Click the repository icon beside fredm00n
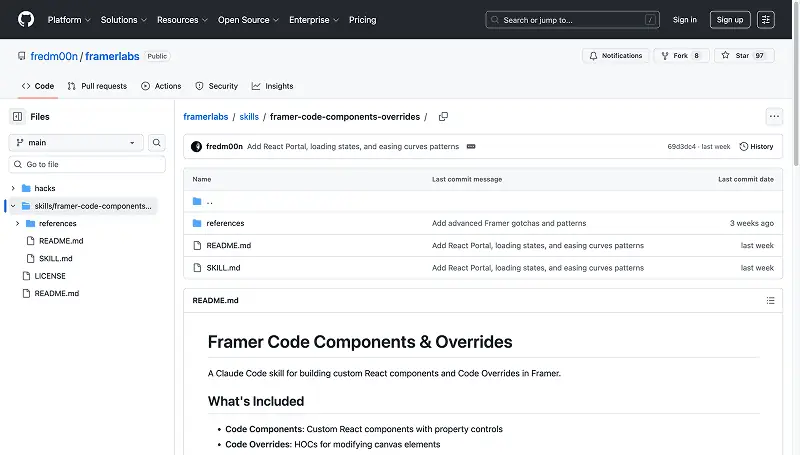Viewport: 800px width, 455px height. (x=21, y=56)
